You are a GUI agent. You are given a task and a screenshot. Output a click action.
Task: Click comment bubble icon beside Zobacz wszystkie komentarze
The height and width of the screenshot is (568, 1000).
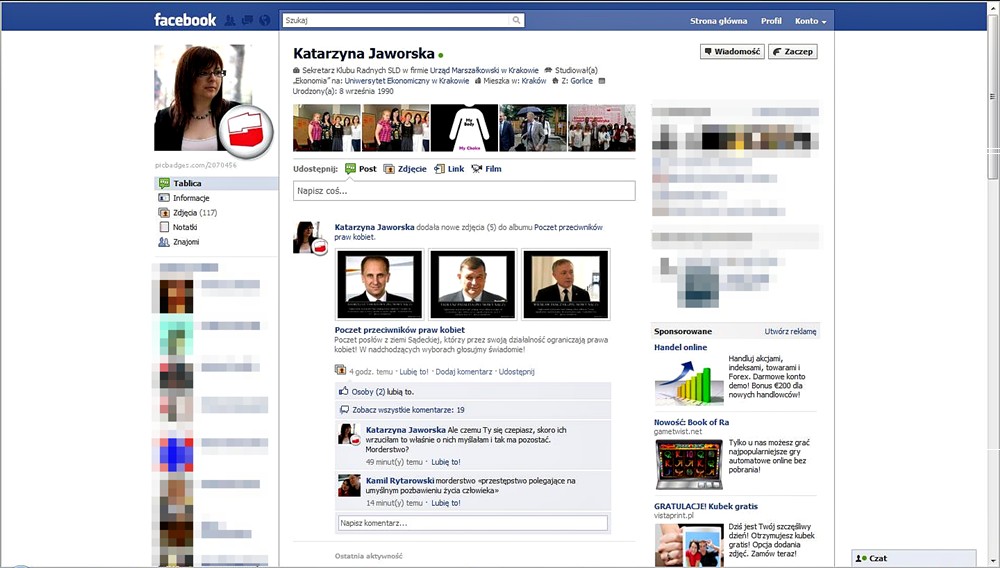click(x=344, y=409)
